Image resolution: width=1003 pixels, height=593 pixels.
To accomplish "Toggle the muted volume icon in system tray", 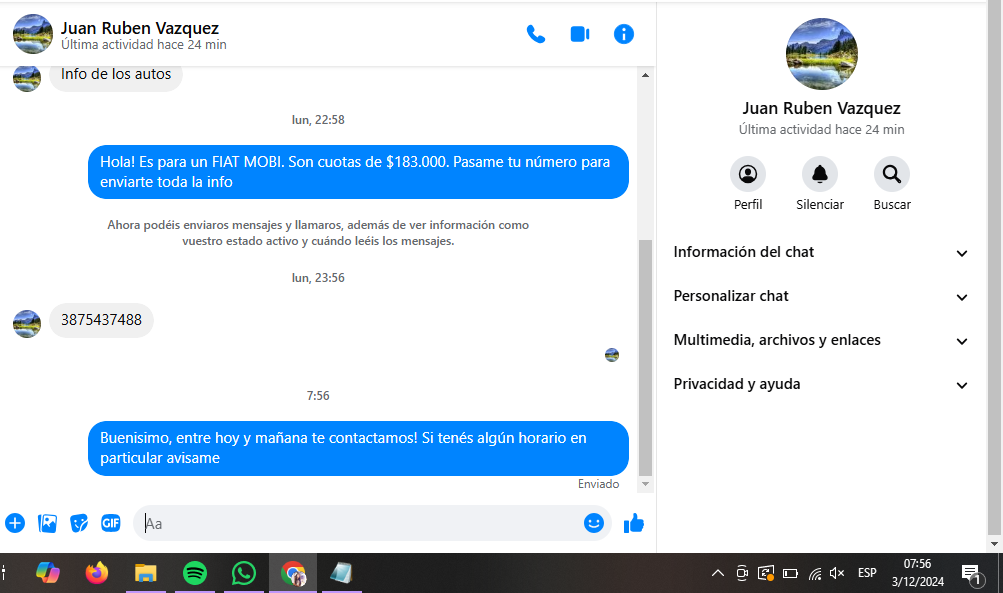I will click(837, 573).
